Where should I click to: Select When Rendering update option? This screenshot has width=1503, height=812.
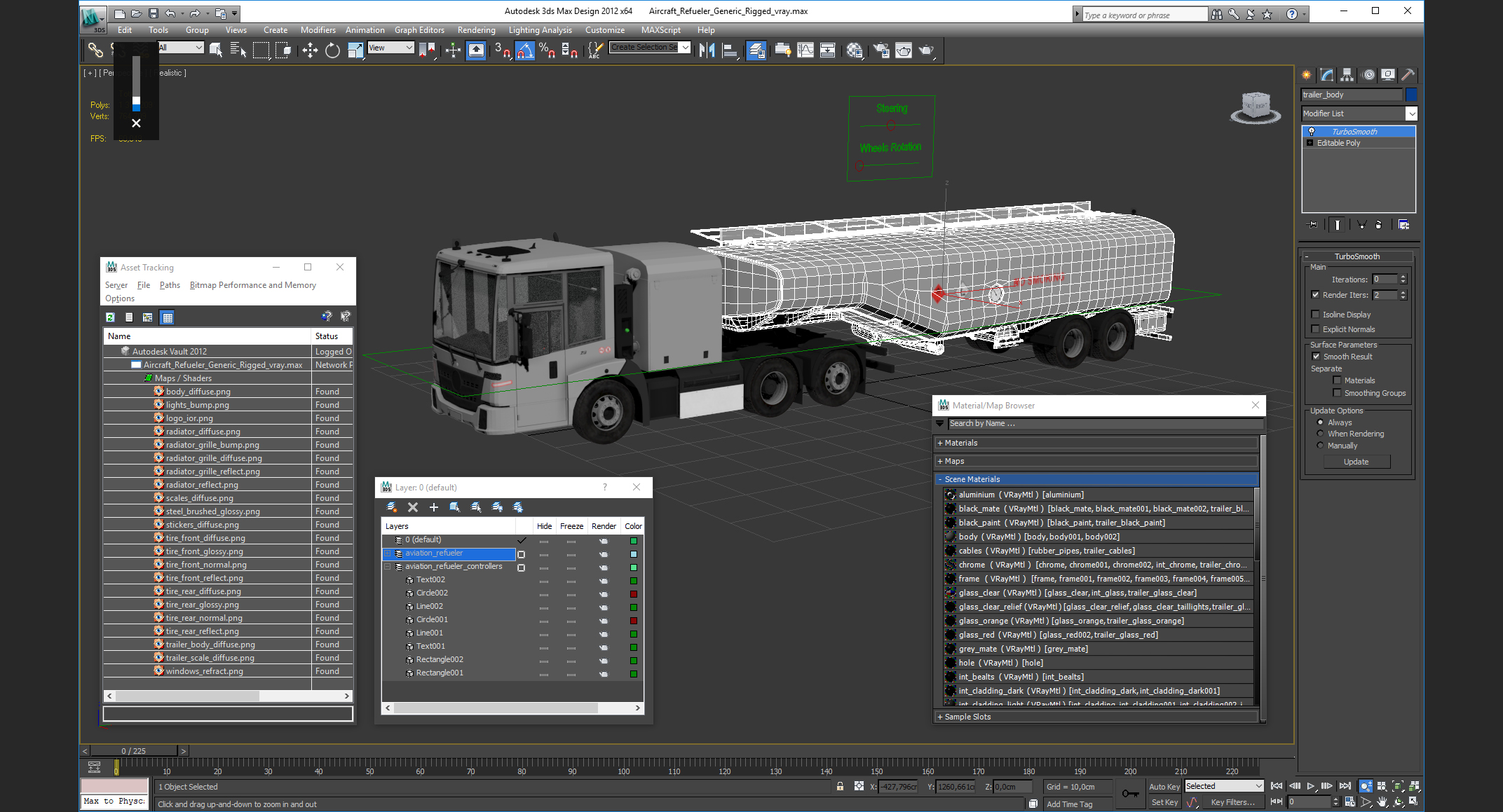pyautogui.click(x=1321, y=434)
